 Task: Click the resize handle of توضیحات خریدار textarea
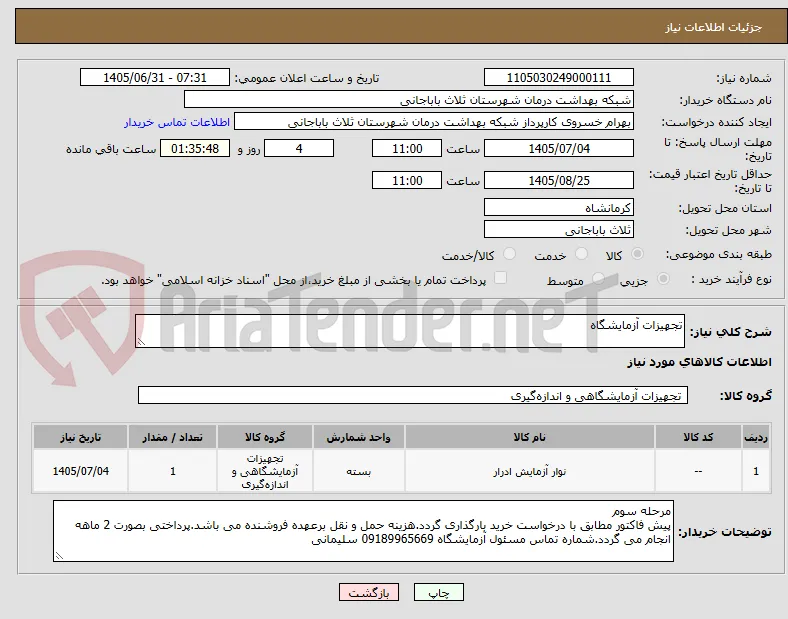click(59, 556)
